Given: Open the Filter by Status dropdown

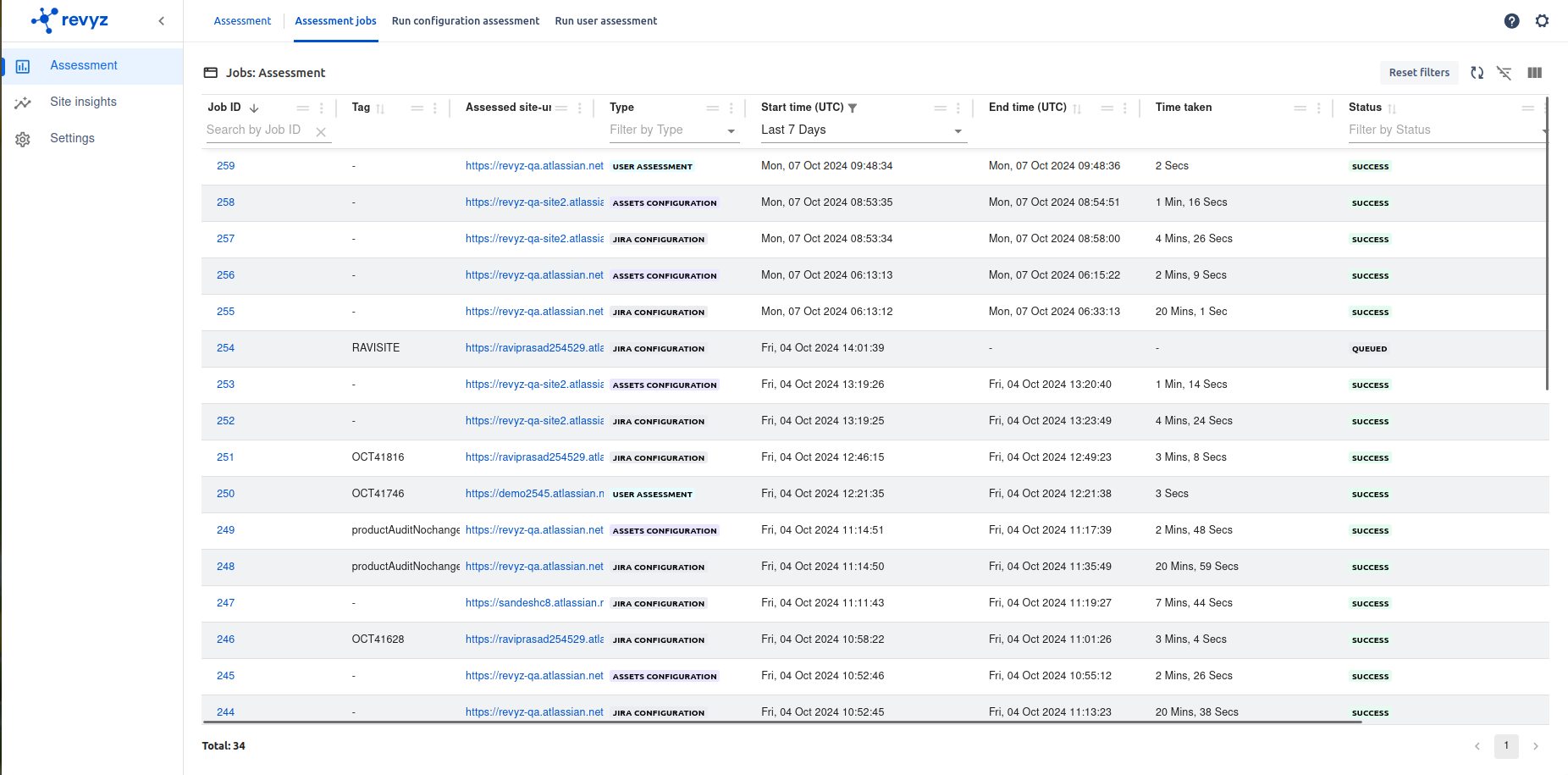Looking at the screenshot, I should click(1447, 130).
